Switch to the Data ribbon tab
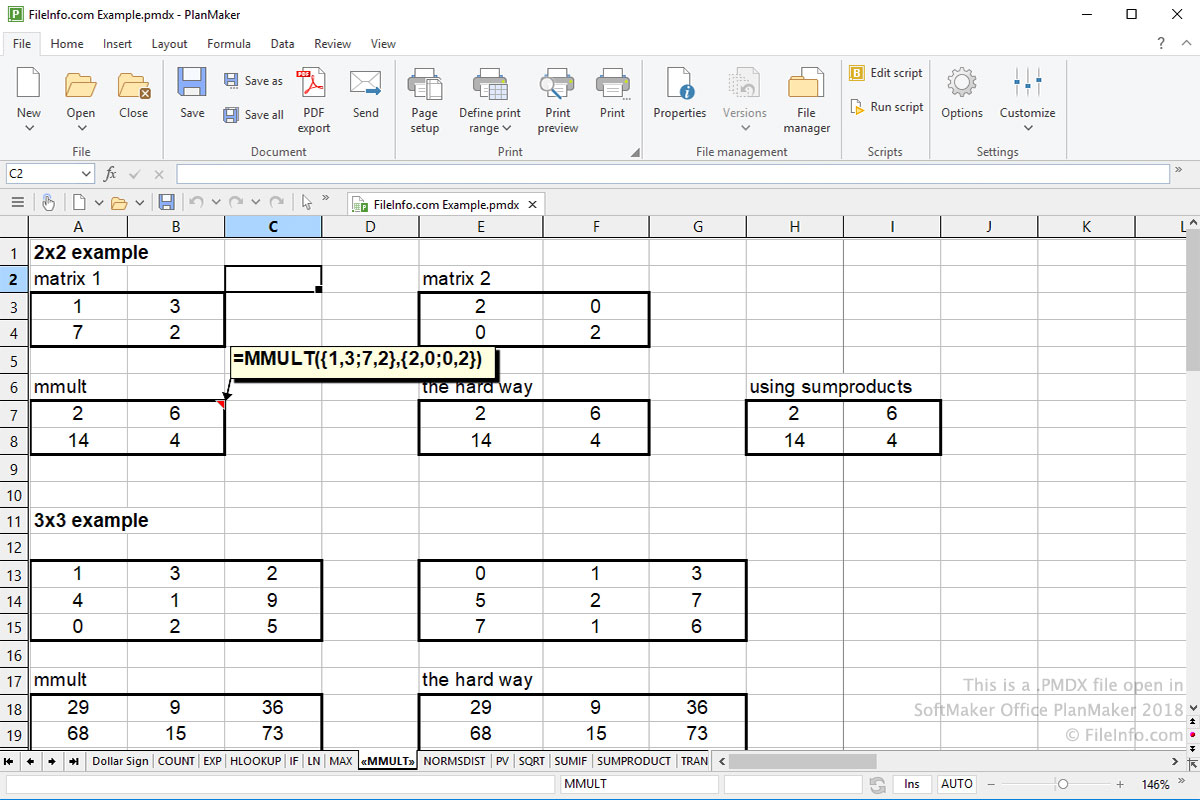This screenshot has width=1200, height=800. click(282, 44)
